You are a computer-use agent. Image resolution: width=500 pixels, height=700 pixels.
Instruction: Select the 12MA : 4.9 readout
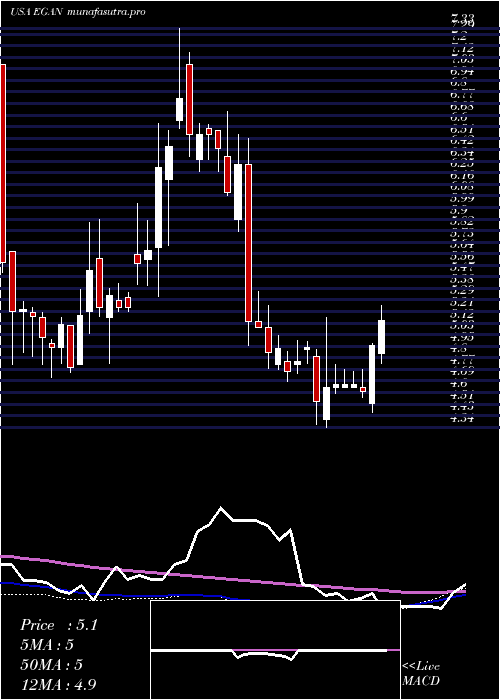[x=59, y=684]
